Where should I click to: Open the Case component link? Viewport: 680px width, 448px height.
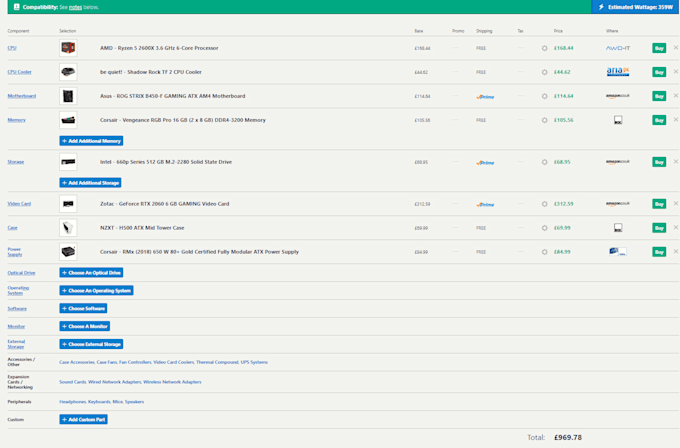click(12, 228)
